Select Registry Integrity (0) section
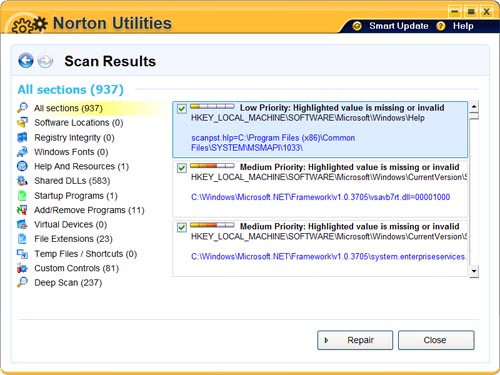The width and height of the screenshot is (500, 375). click(x=74, y=137)
